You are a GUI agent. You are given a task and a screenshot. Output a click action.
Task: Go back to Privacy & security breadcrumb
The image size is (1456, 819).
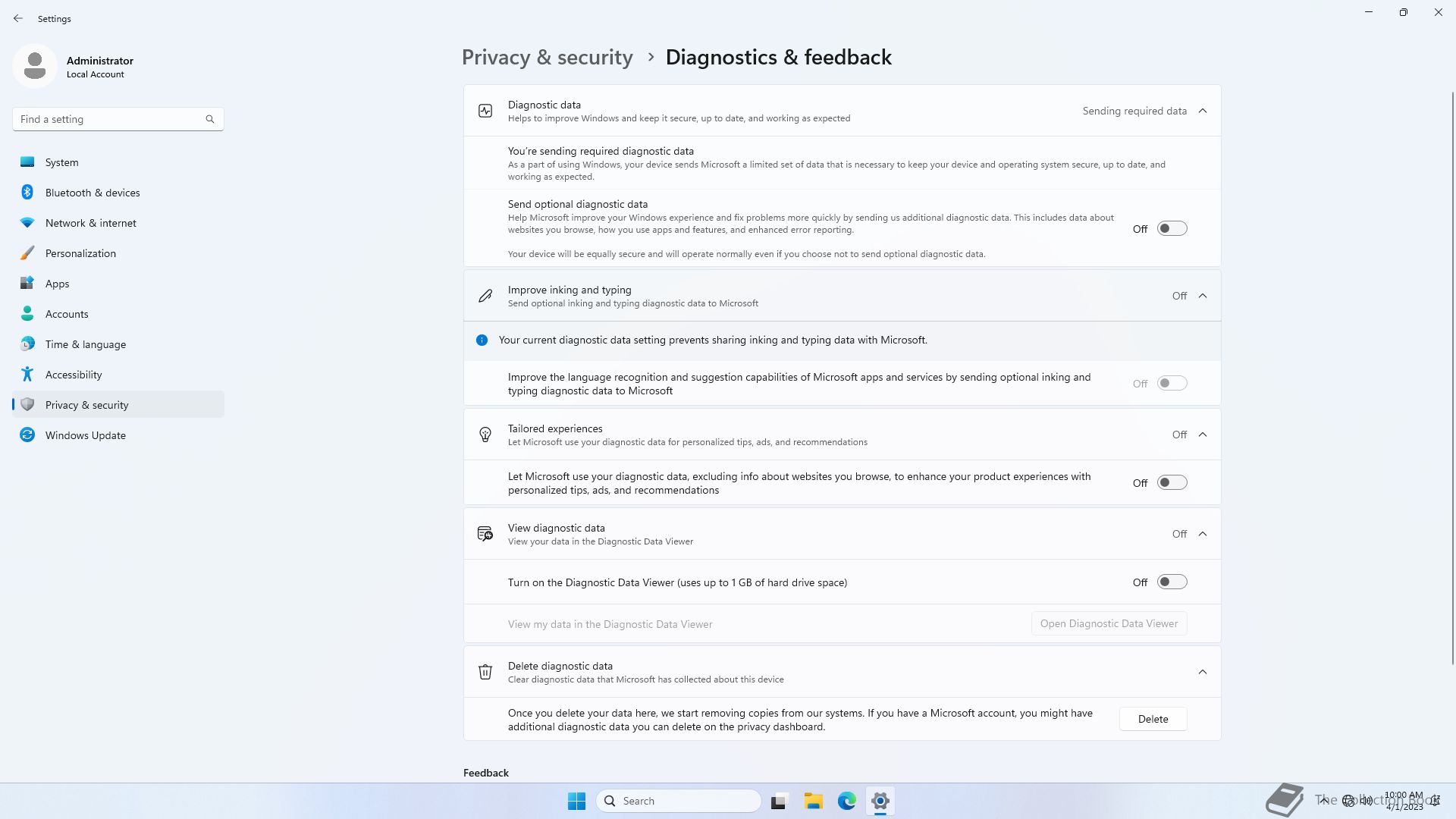click(x=547, y=58)
